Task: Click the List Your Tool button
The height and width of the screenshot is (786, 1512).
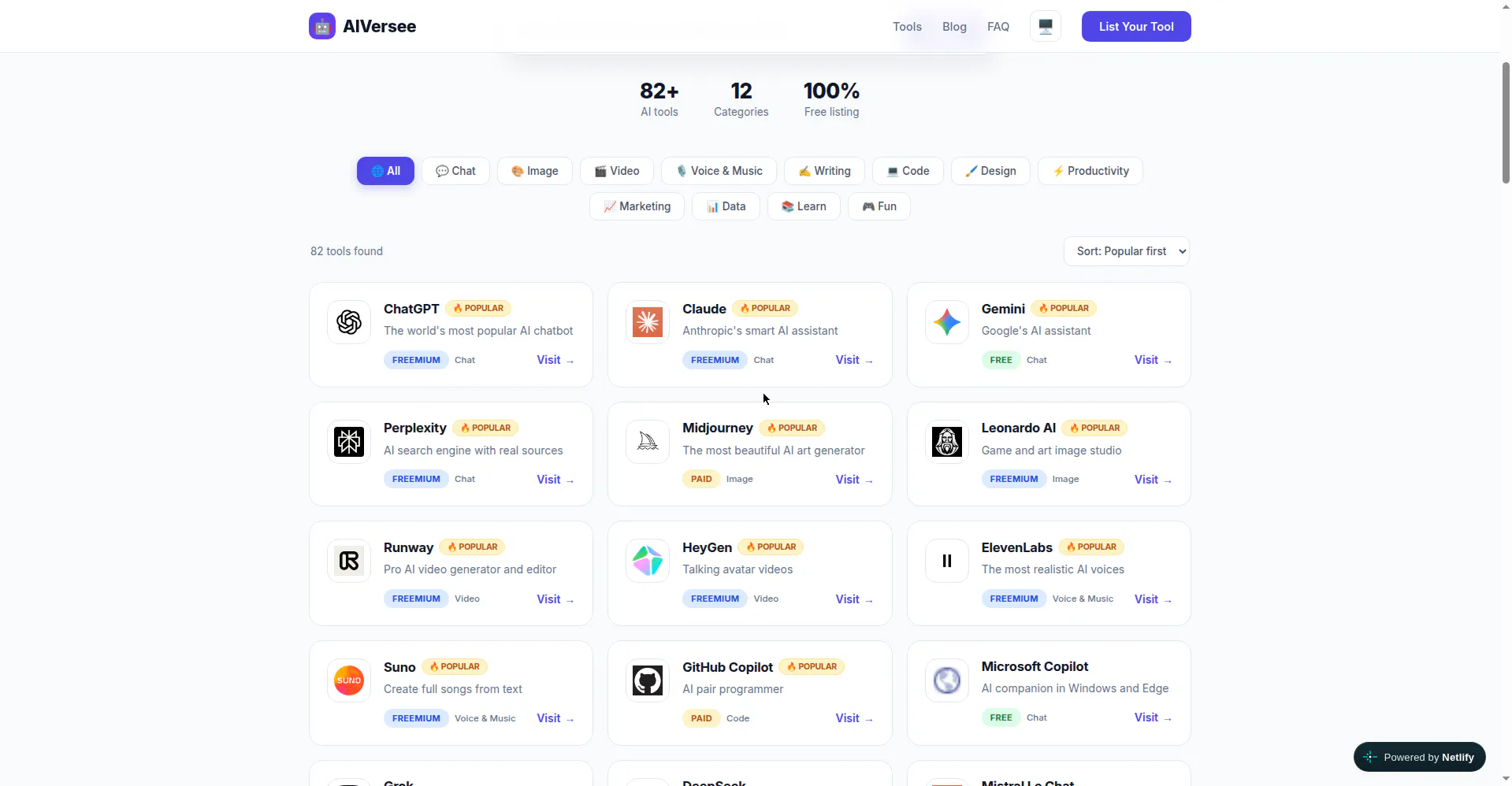Action: (x=1136, y=27)
